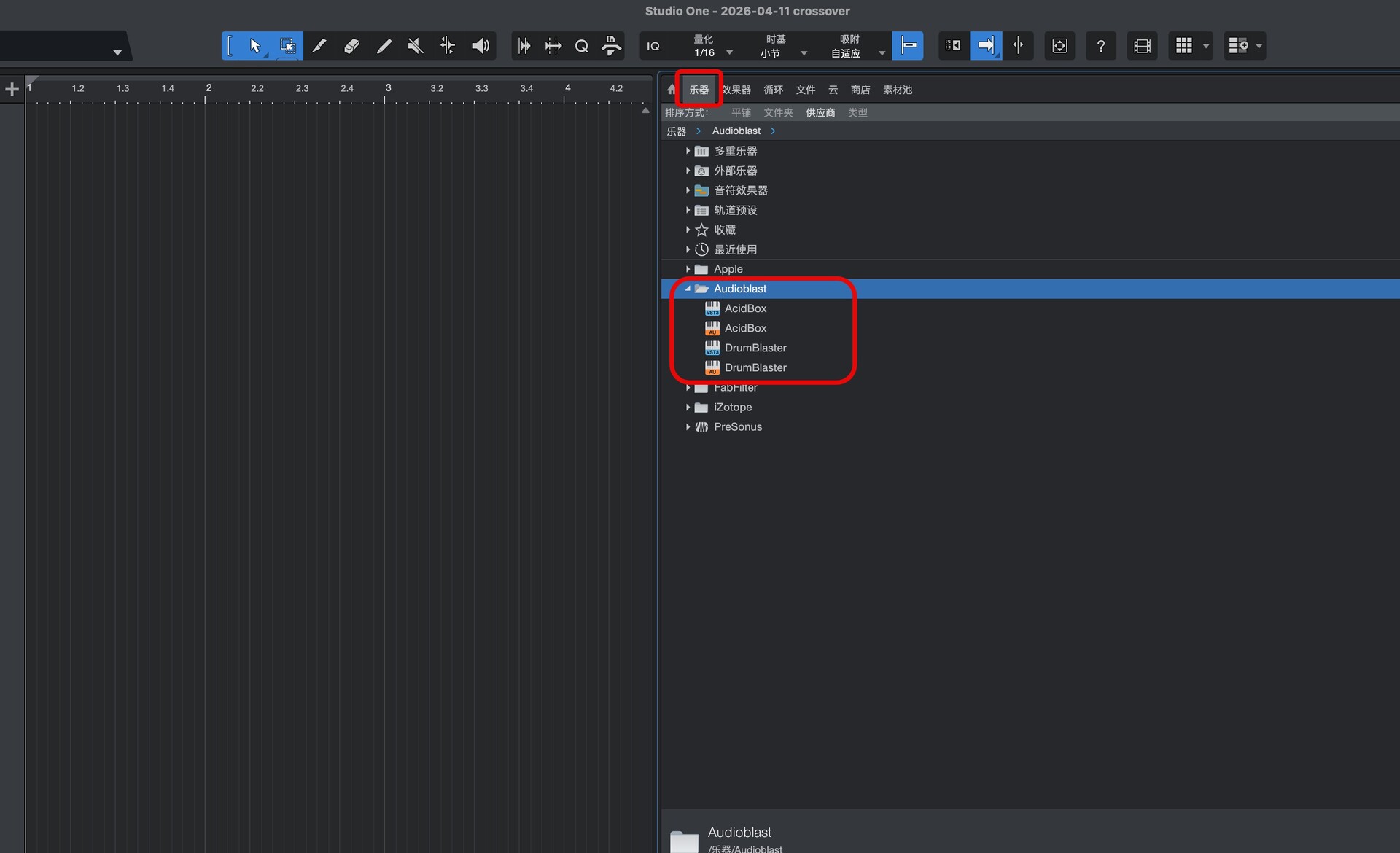
Task: Sort browser by 文件夹
Action: (778, 112)
